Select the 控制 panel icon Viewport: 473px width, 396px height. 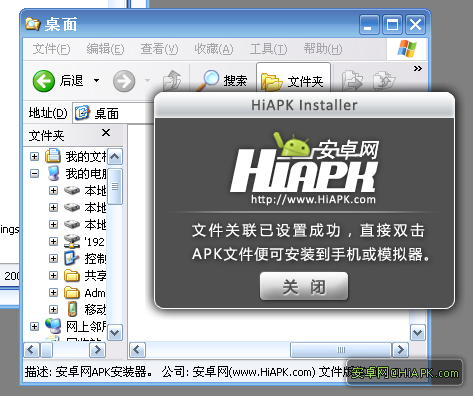tap(72, 258)
